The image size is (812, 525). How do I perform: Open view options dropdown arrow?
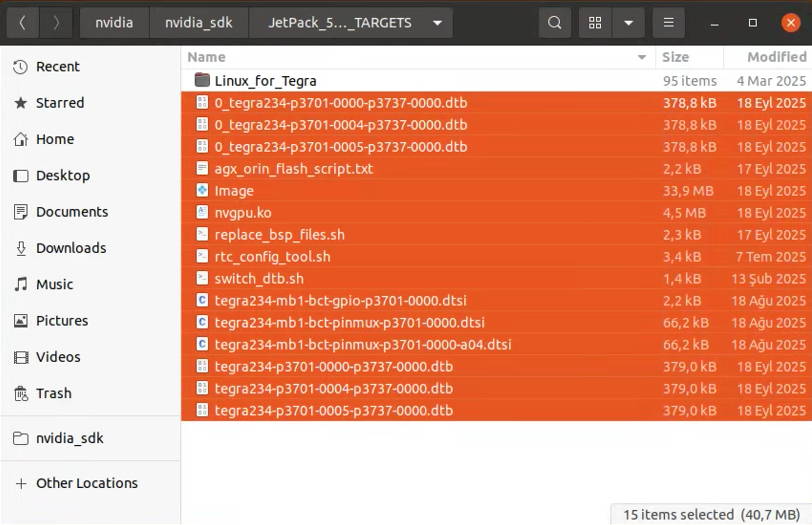(x=628, y=23)
